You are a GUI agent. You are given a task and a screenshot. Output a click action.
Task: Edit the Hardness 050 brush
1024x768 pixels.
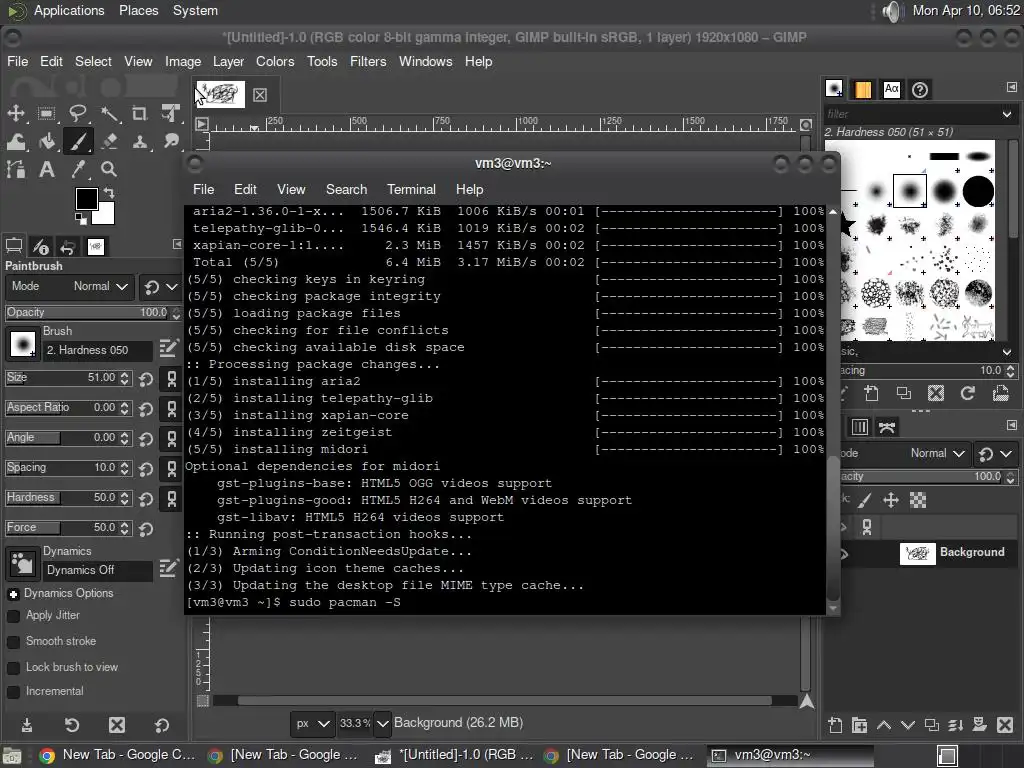(168, 348)
